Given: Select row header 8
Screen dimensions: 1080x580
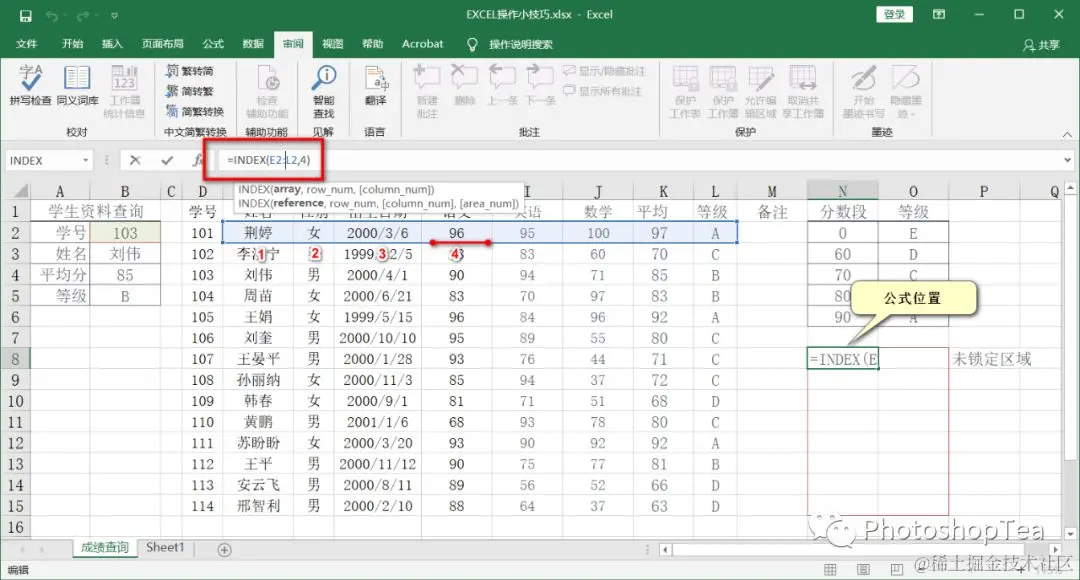Looking at the screenshot, I should (15, 359).
